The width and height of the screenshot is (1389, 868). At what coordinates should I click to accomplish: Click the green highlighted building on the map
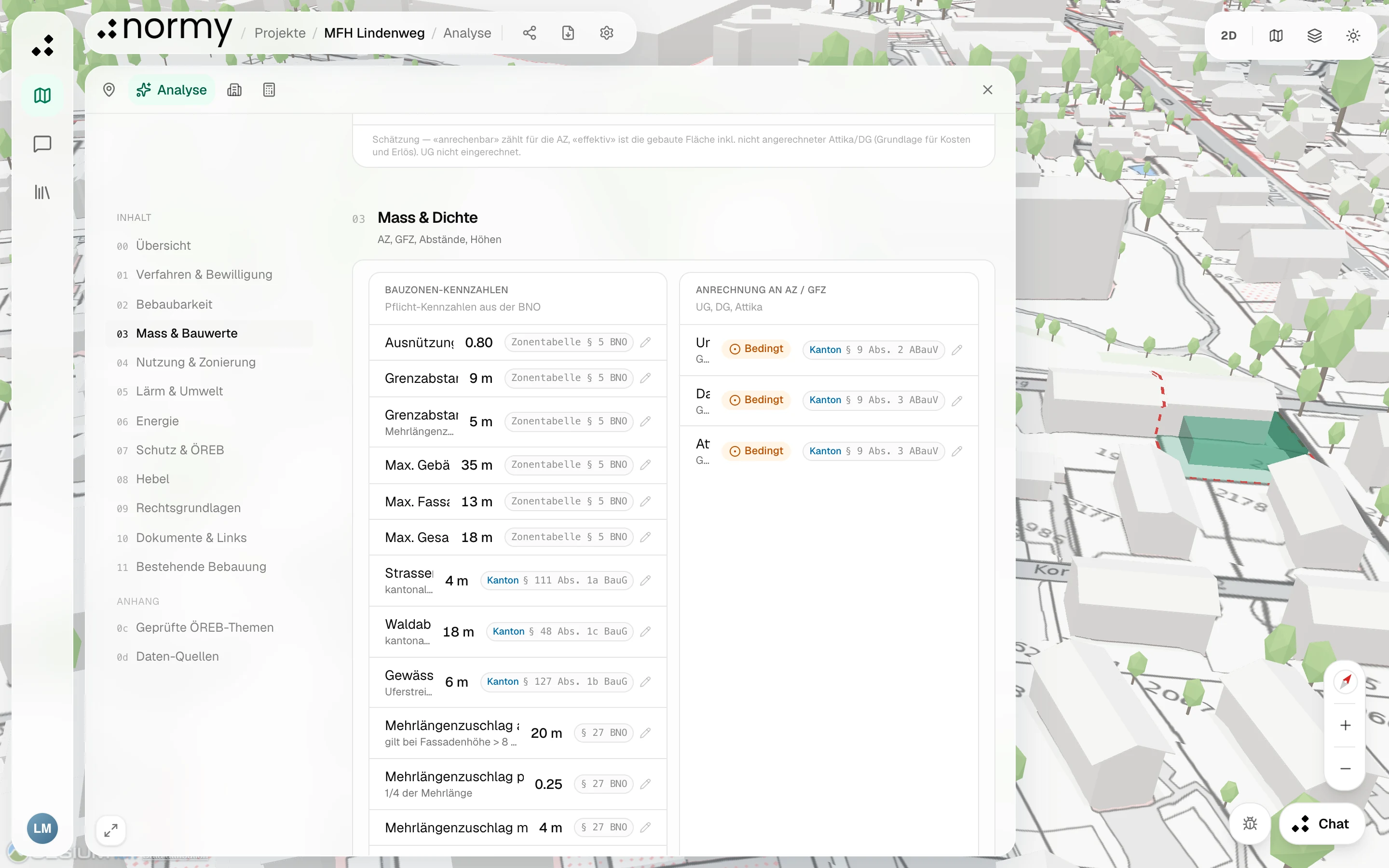tap(1240, 443)
